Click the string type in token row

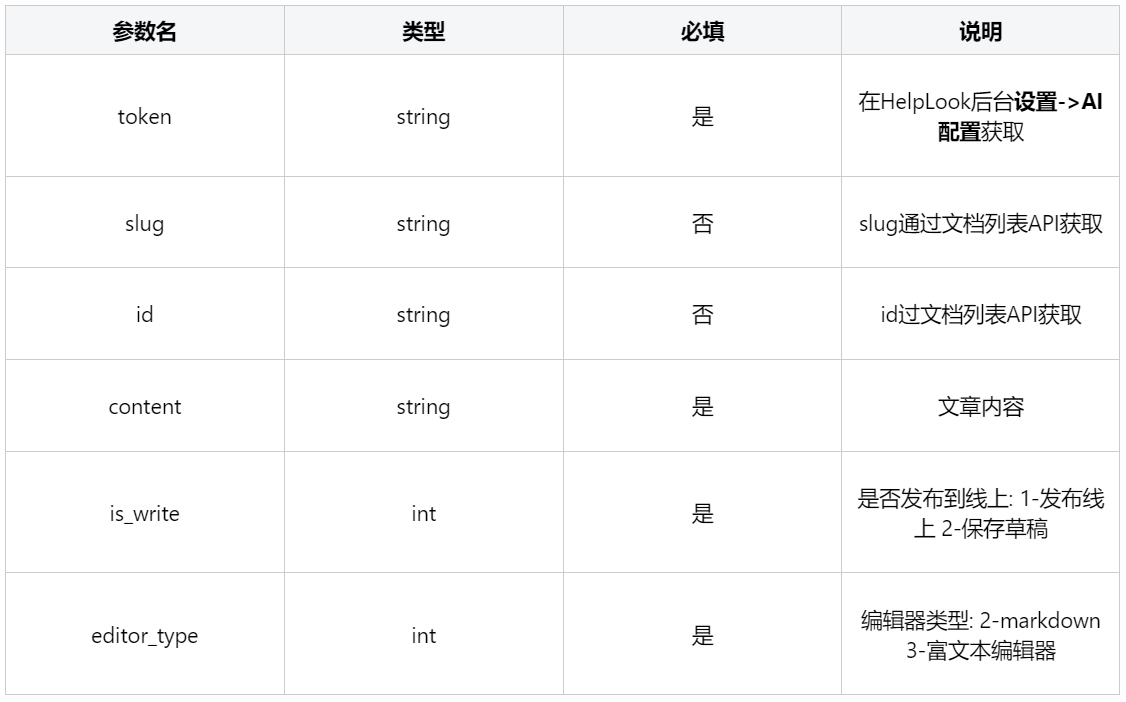[x=423, y=116]
